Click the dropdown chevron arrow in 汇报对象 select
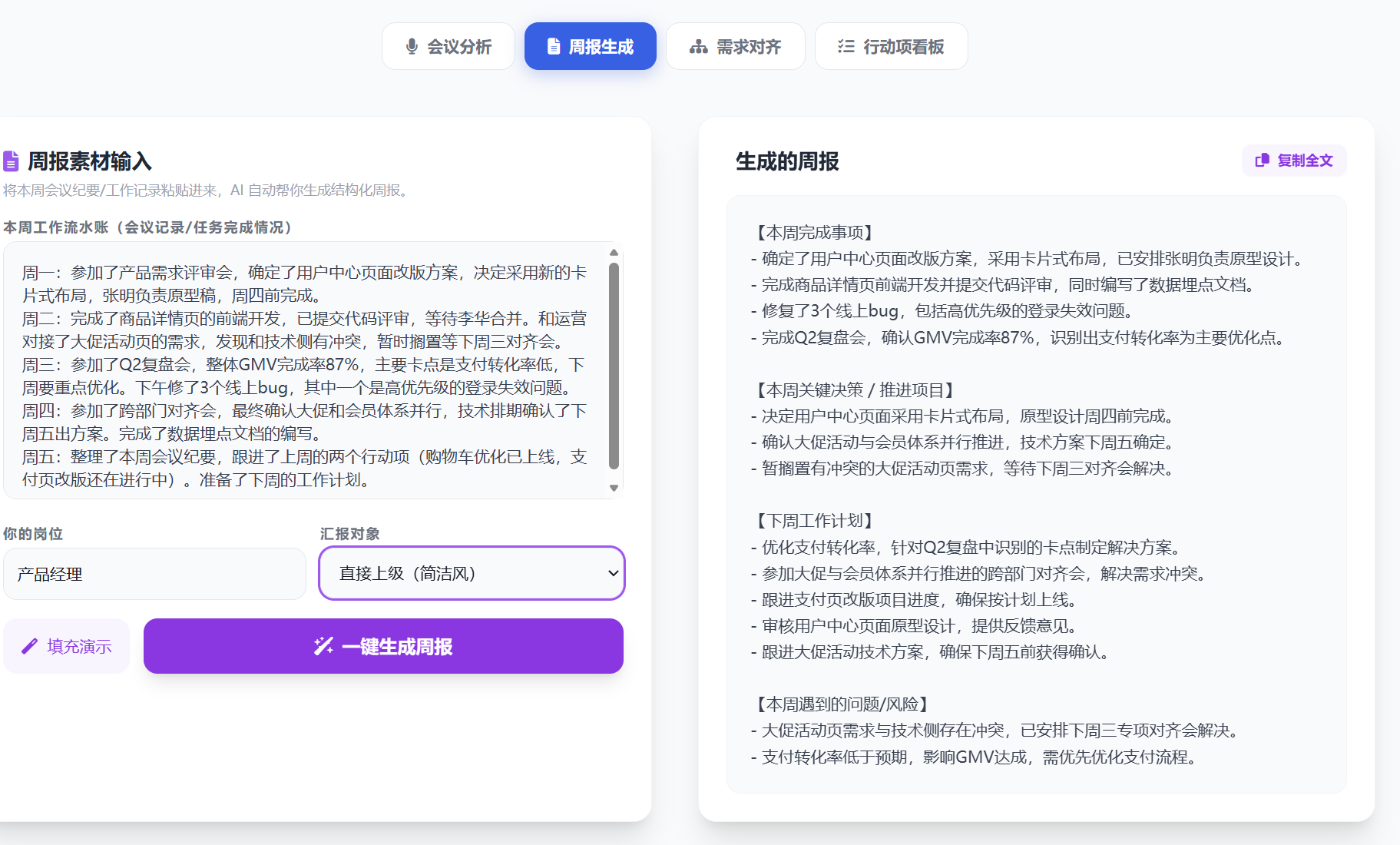Image resolution: width=1400 pixels, height=845 pixels. [613, 573]
